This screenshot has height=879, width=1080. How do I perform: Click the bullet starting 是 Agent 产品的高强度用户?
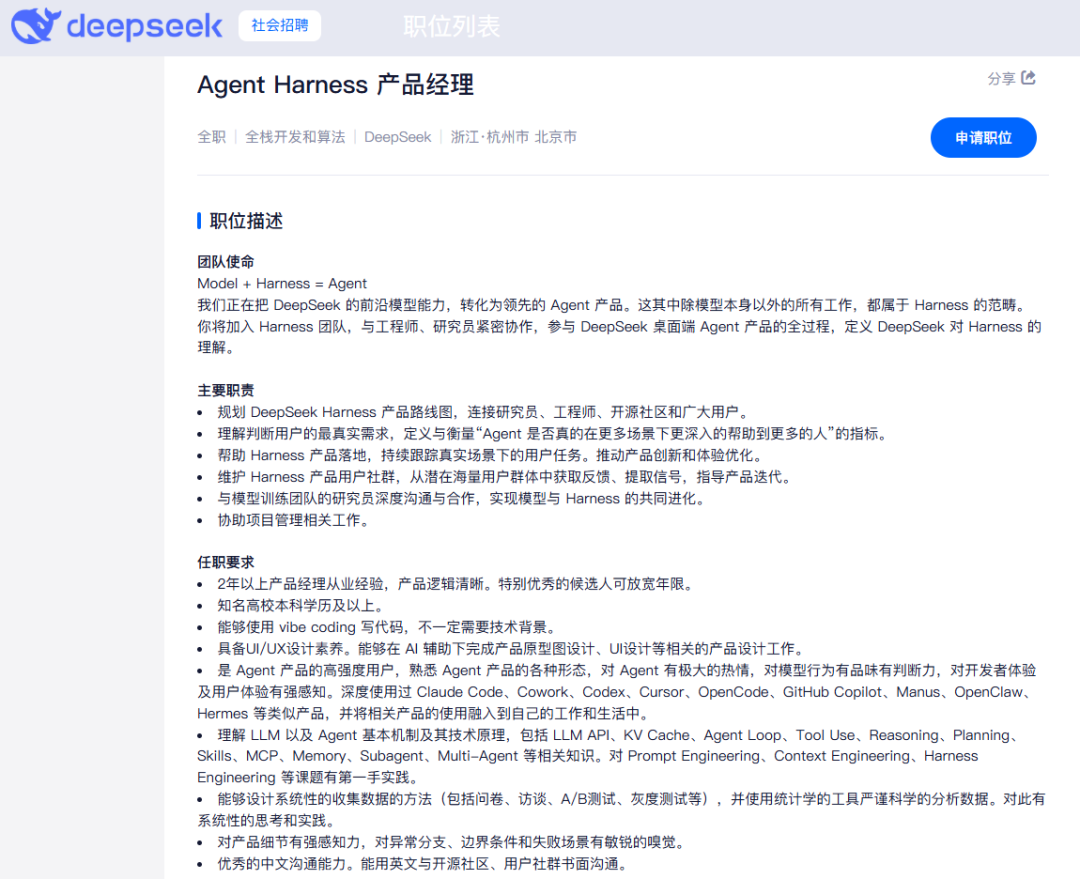pyautogui.click(x=618, y=692)
